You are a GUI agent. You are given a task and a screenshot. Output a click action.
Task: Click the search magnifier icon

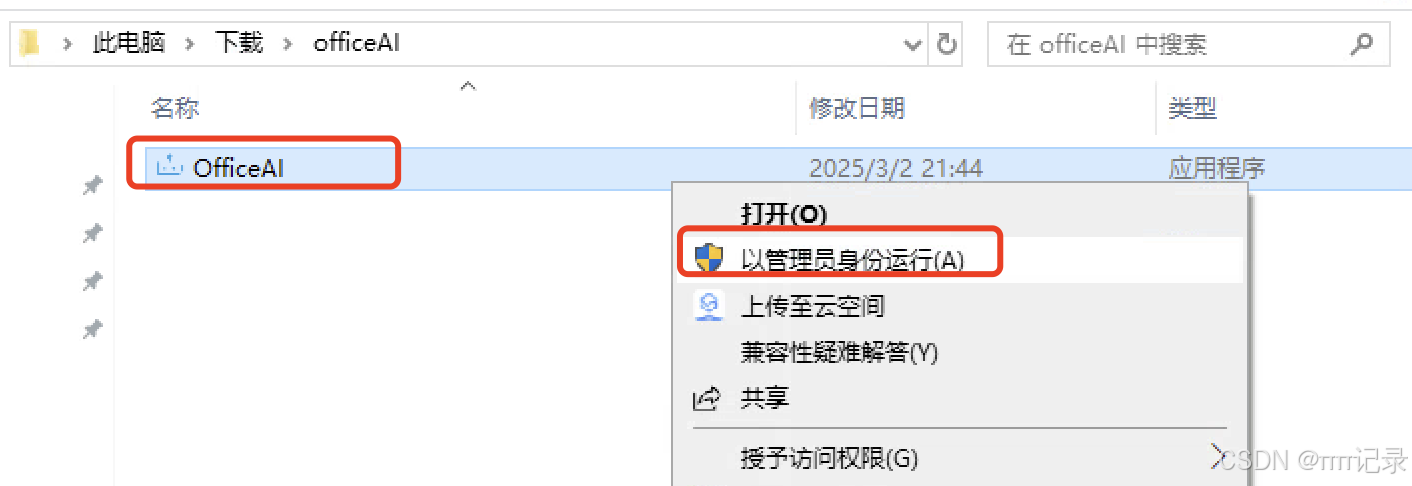point(1361,44)
